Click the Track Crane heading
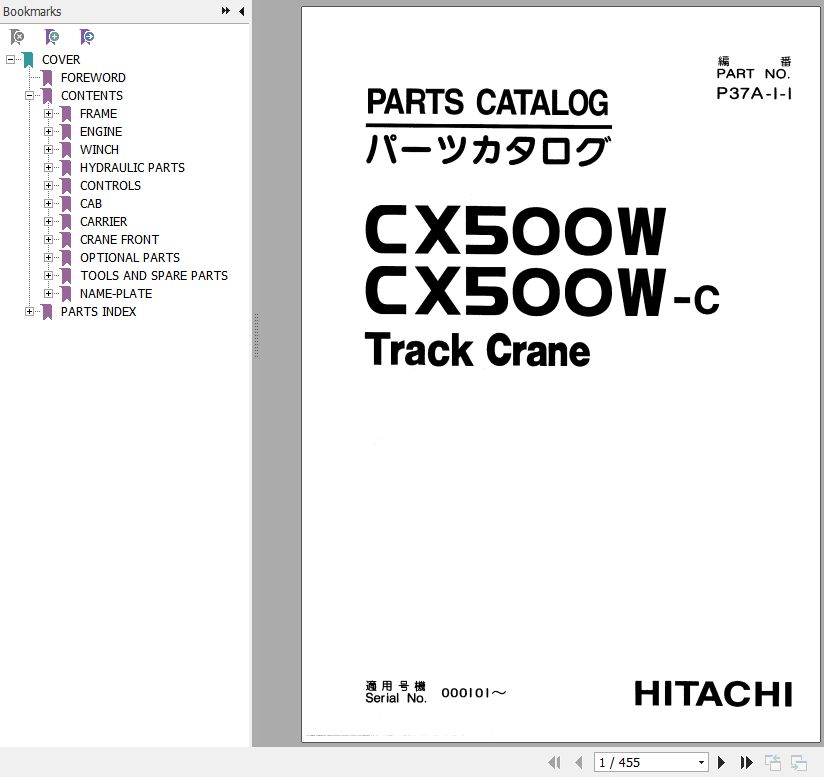Image resolution: width=824 pixels, height=777 pixels. [x=477, y=349]
